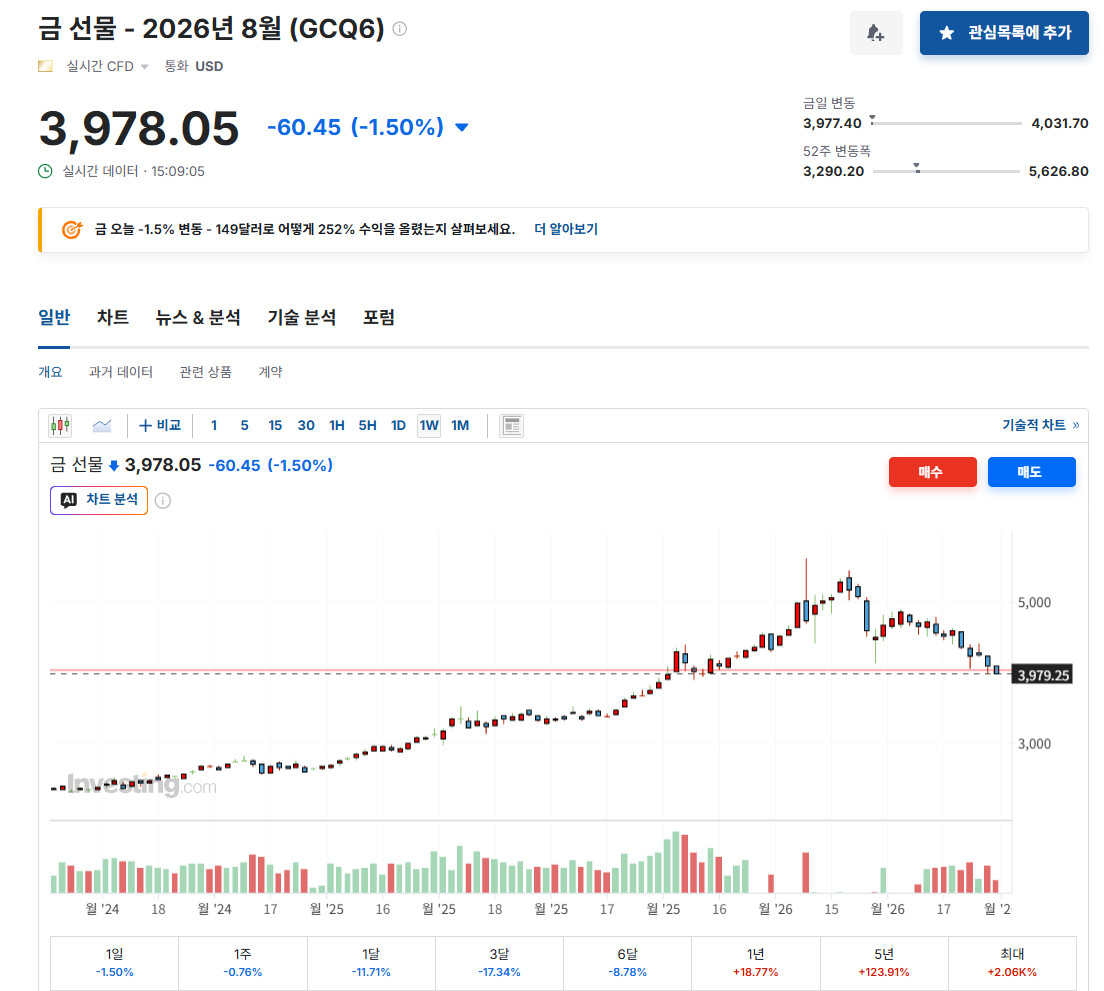Select the 1M timeframe interval
1104x991 pixels.
pyautogui.click(x=460, y=425)
